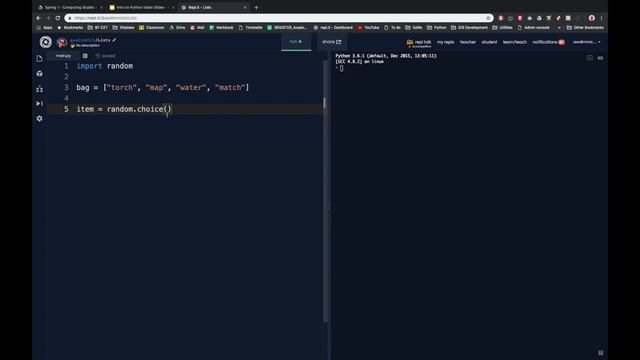The width and height of the screenshot is (640, 360).
Task: Open Other Bookmarks folder
Action: (585, 28)
